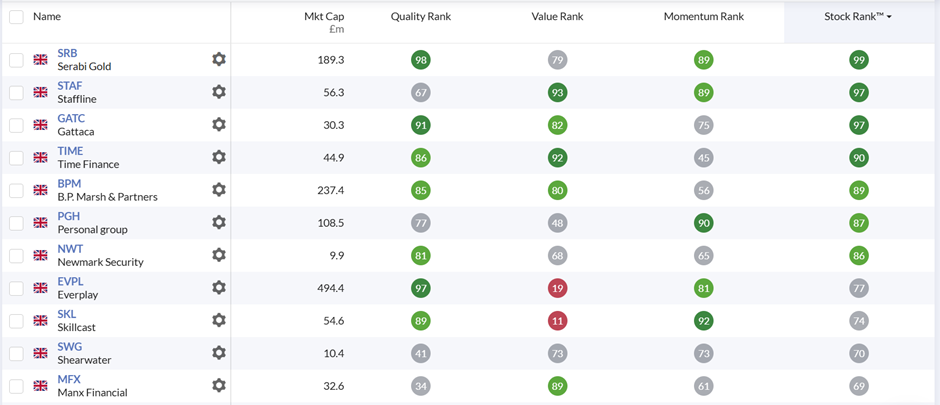Click the UK flag icon beside Manx Financial
This screenshot has width=940, height=405.
point(41,386)
